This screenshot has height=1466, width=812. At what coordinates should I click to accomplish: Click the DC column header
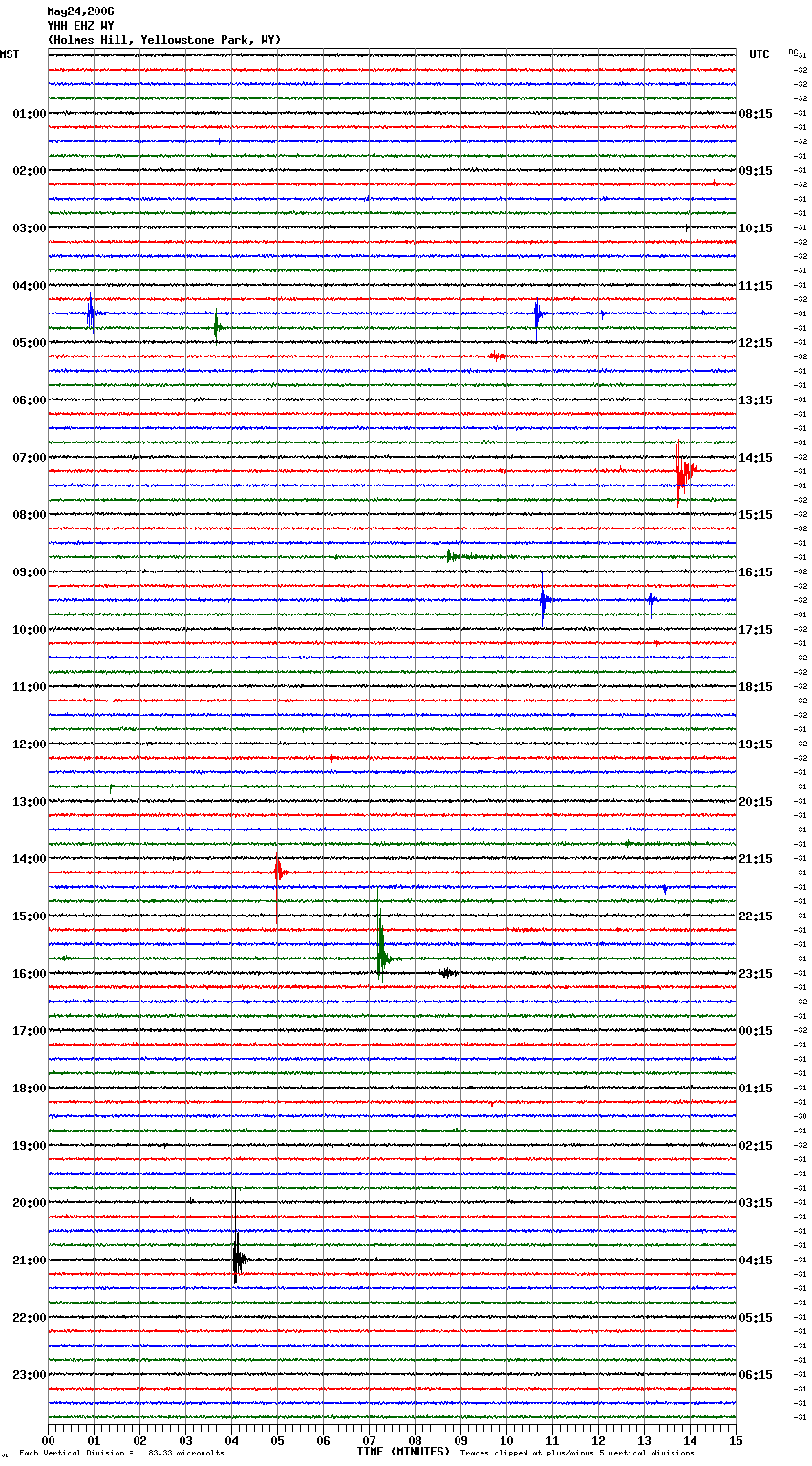[x=793, y=52]
